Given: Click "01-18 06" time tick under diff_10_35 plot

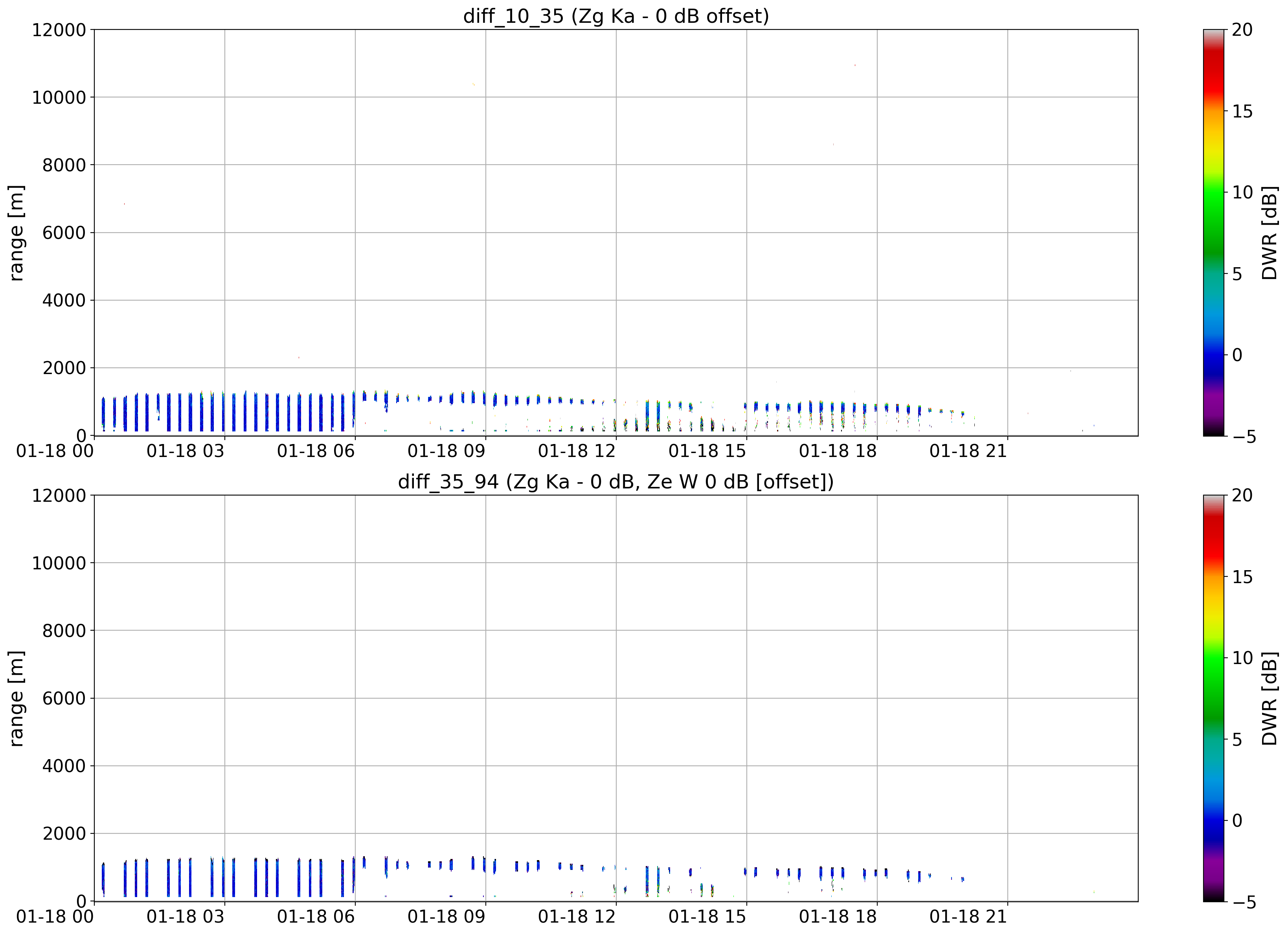Looking at the screenshot, I should [316, 451].
